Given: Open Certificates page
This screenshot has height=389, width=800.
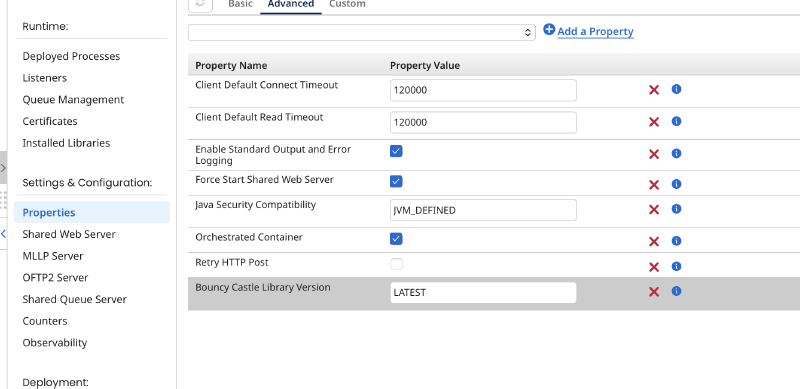Looking at the screenshot, I should click(x=50, y=121).
